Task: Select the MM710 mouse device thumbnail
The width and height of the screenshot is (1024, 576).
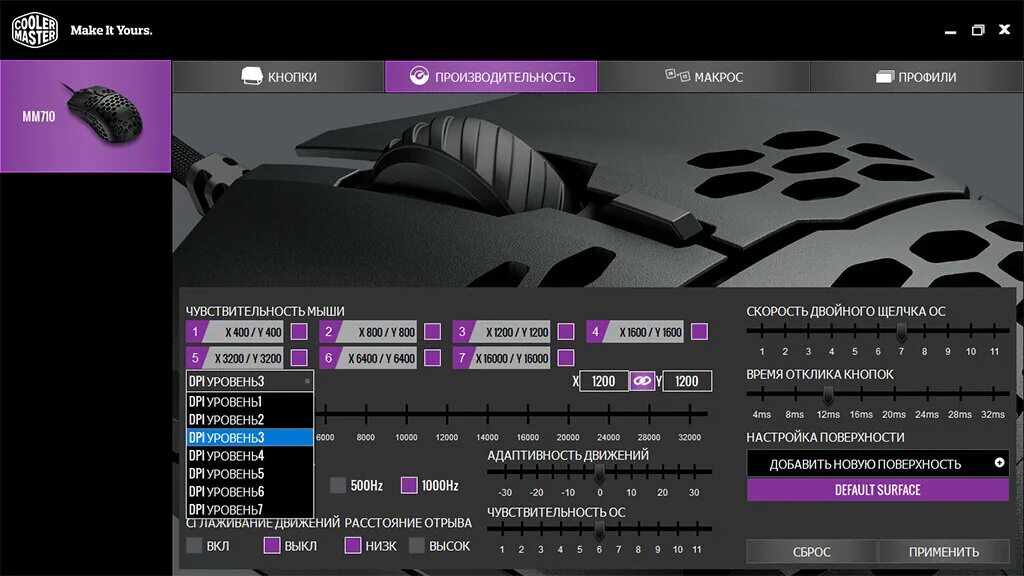Action: [x=86, y=116]
